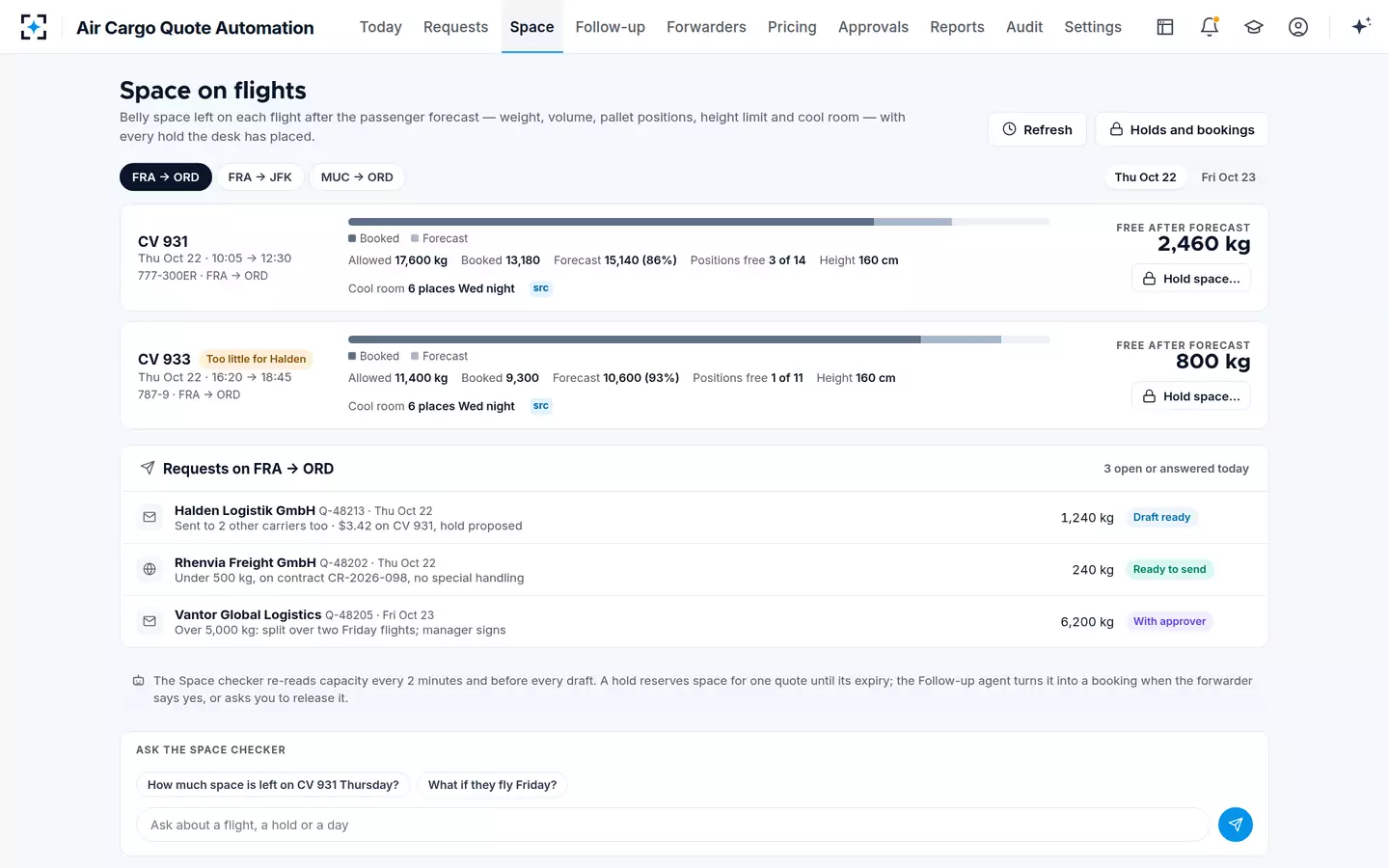1389x868 pixels.
Task: Focus the 'Ask about a flight' input
Action: point(672,825)
